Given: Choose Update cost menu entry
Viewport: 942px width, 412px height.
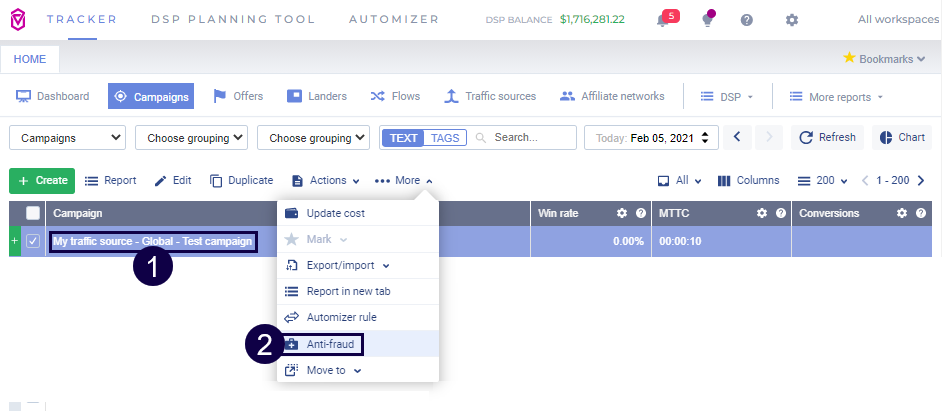Looking at the screenshot, I should point(335,213).
